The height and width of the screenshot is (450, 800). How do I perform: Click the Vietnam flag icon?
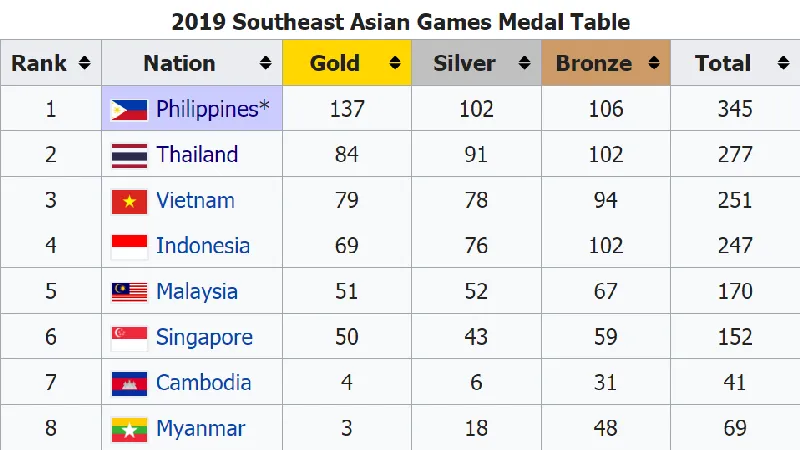pyautogui.click(x=129, y=201)
